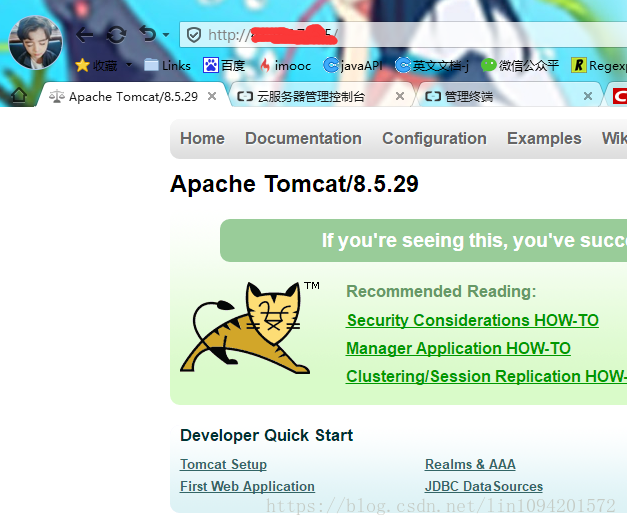Open Wiki in Tomcat navigation
This screenshot has width=627, height=526.
614,138
